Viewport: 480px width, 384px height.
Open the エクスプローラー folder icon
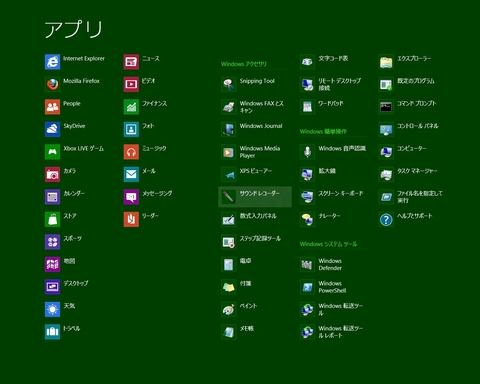click(386, 62)
